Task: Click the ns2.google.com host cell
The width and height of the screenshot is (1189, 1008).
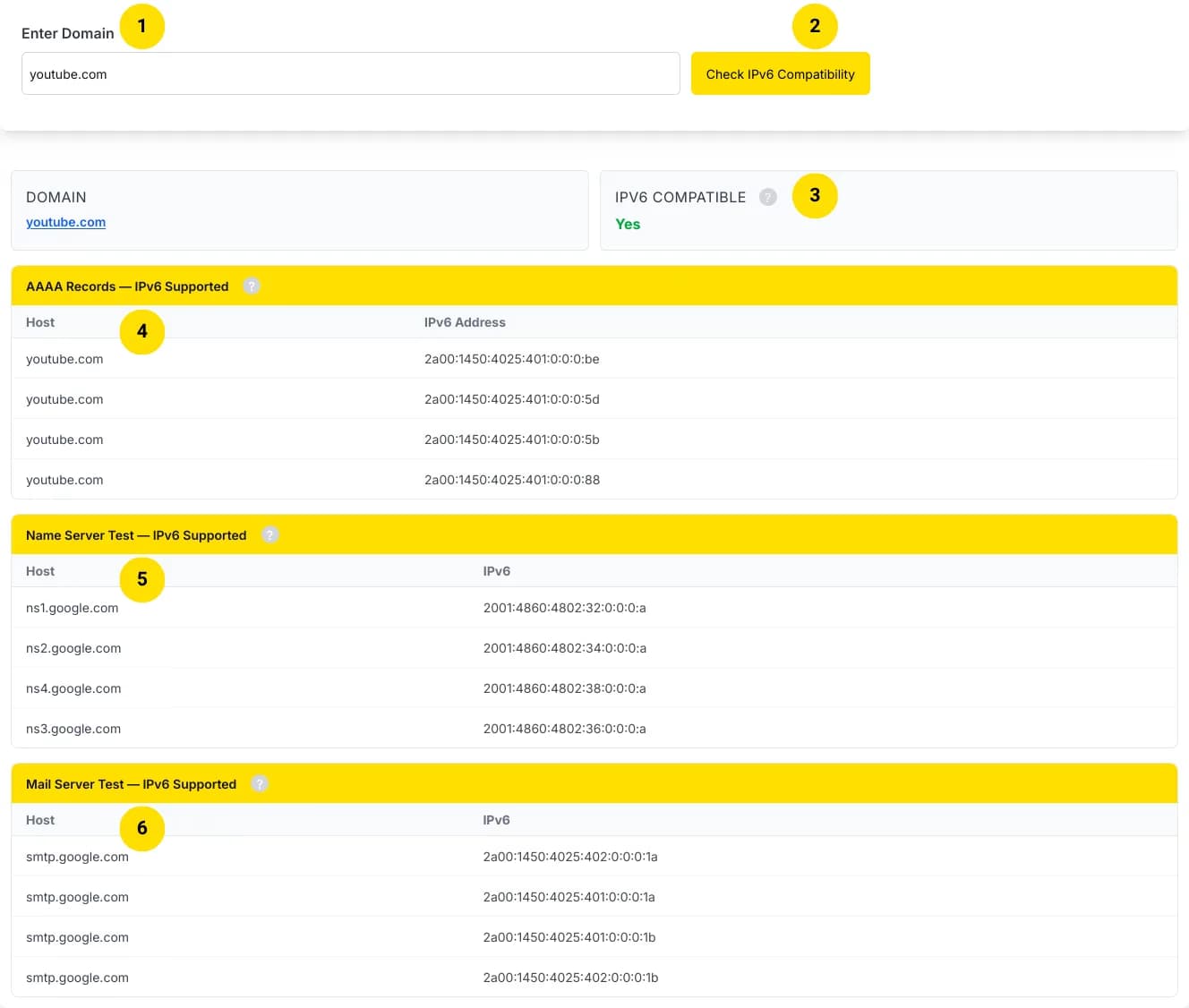Action: (x=73, y=648)
